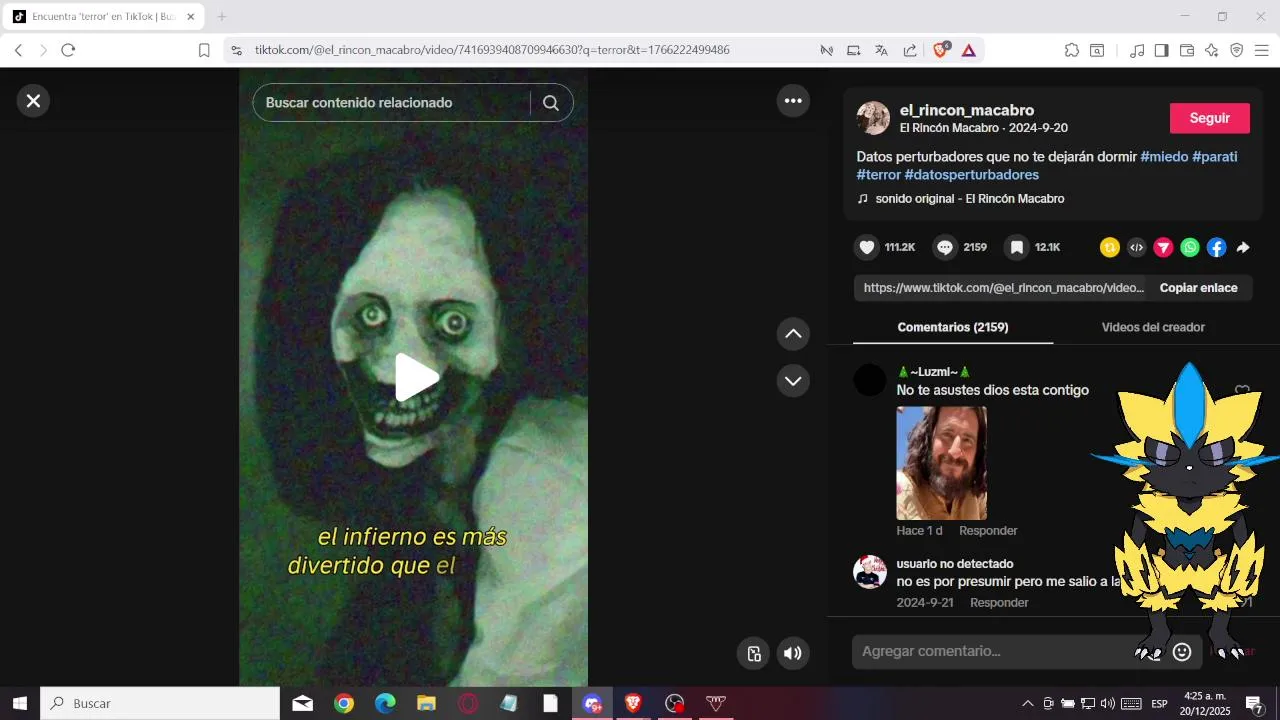Repost the video with yellow repost icon
Screen dimensions: 1280x720
pyautogui.click(x=1110, y=248)
